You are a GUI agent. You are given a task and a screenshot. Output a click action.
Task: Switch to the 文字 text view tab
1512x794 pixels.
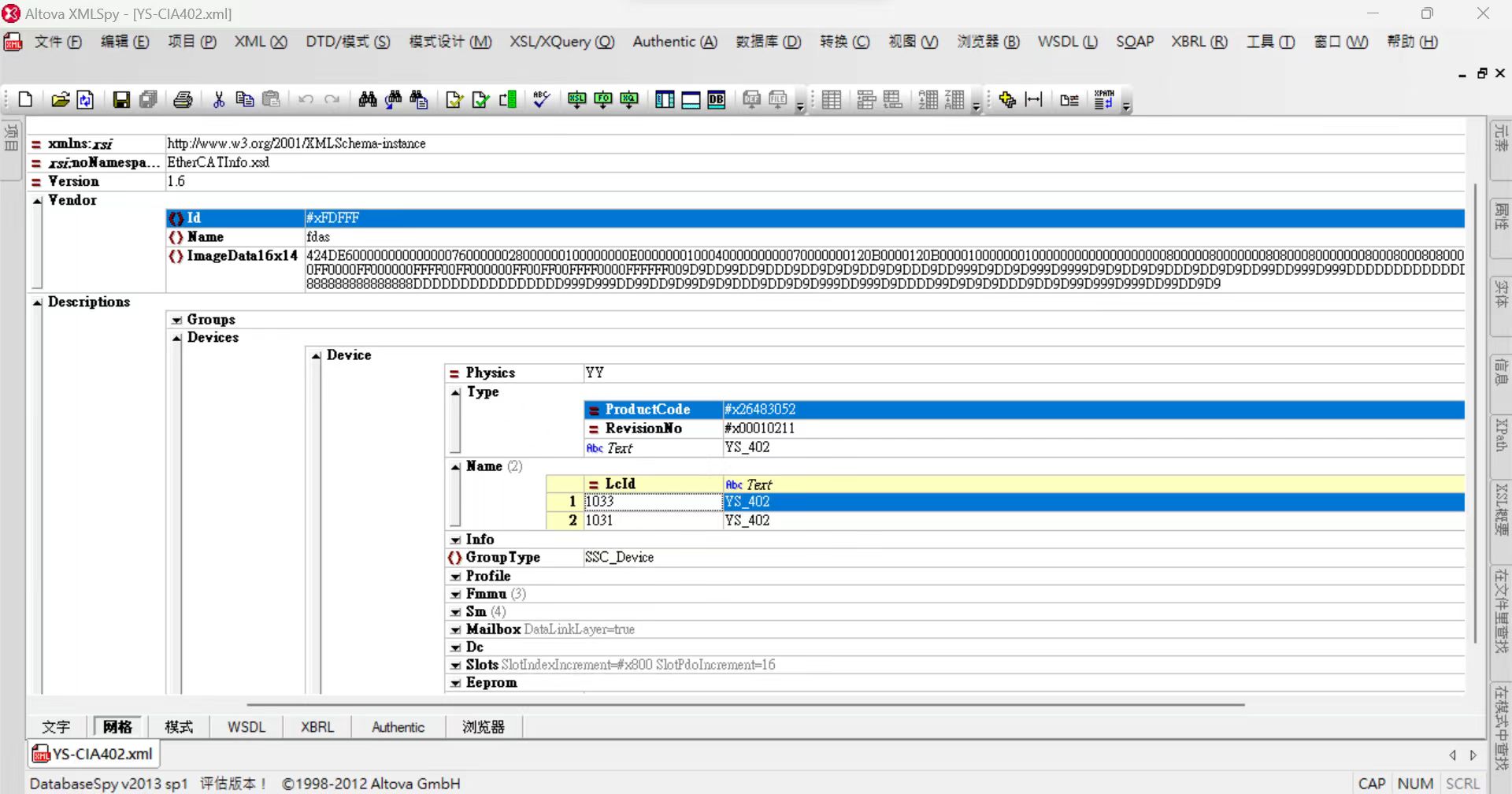click(56, 727)
